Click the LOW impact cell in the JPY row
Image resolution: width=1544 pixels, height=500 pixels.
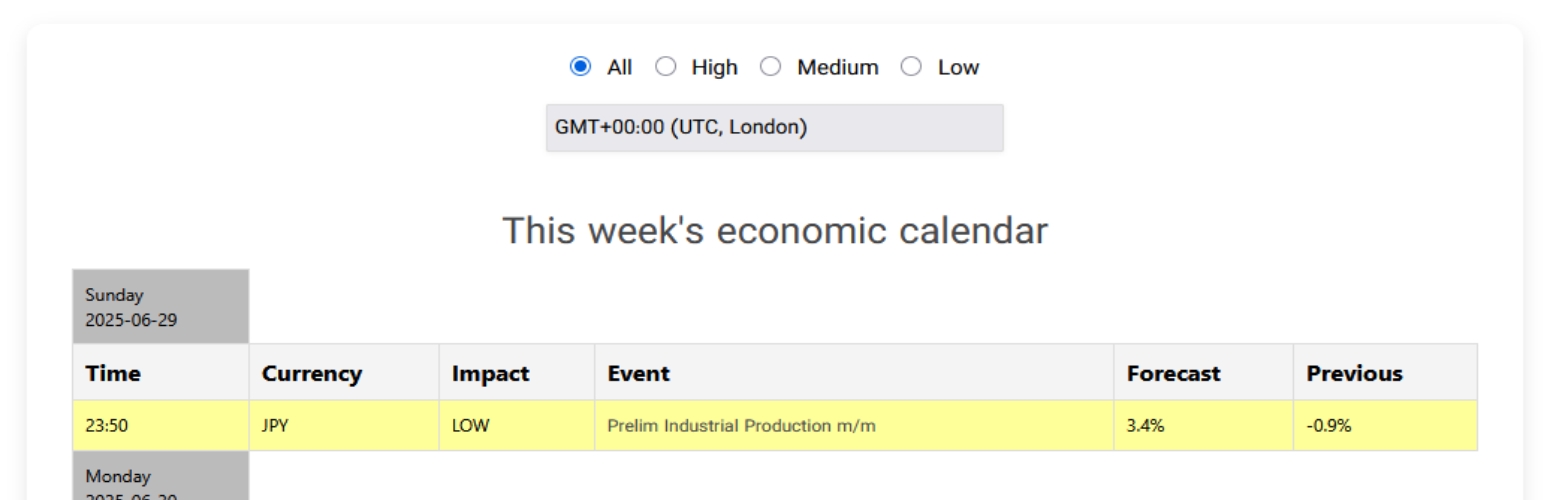coord(471,426)
